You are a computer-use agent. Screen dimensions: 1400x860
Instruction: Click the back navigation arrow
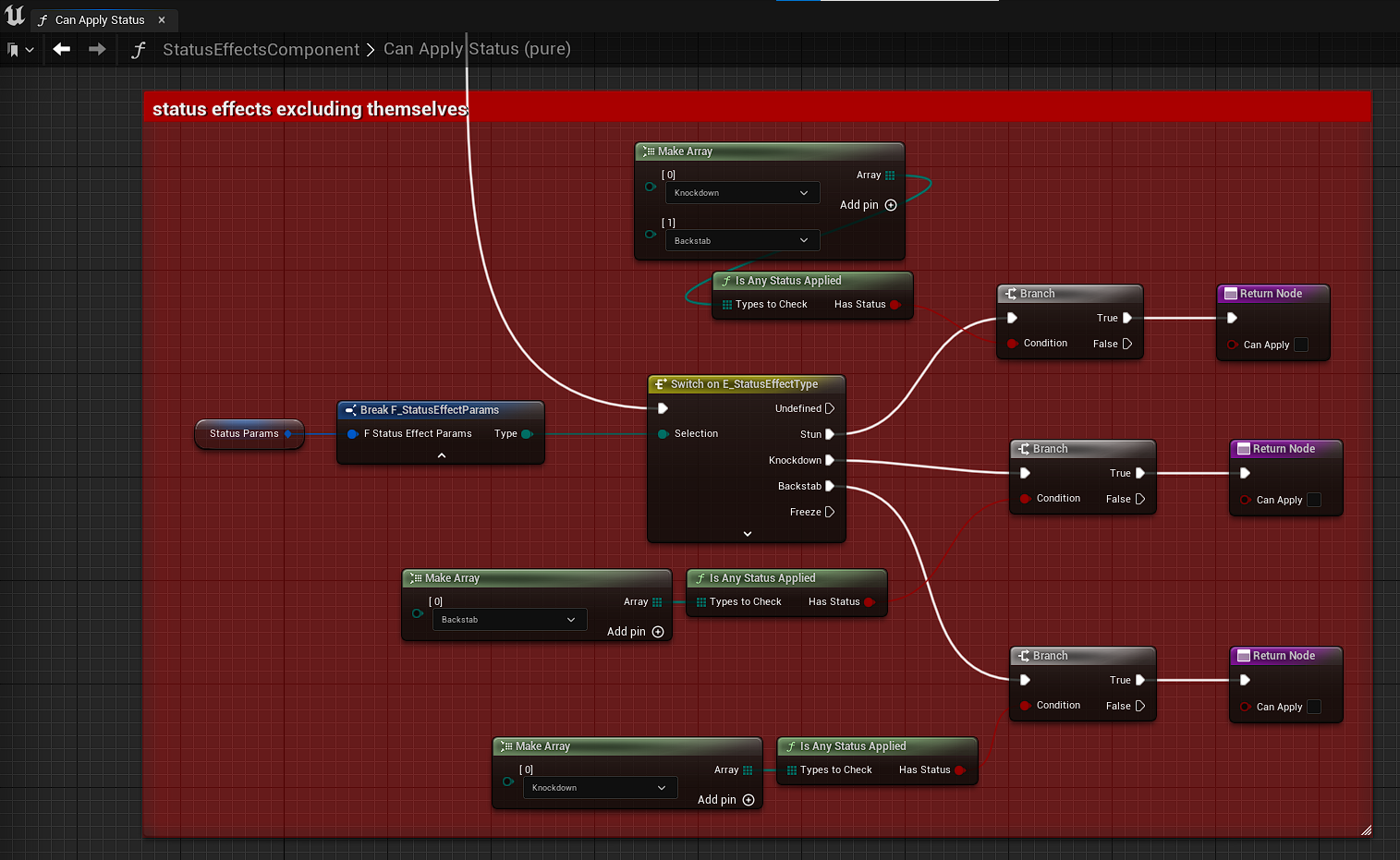(x=62, y=49)
